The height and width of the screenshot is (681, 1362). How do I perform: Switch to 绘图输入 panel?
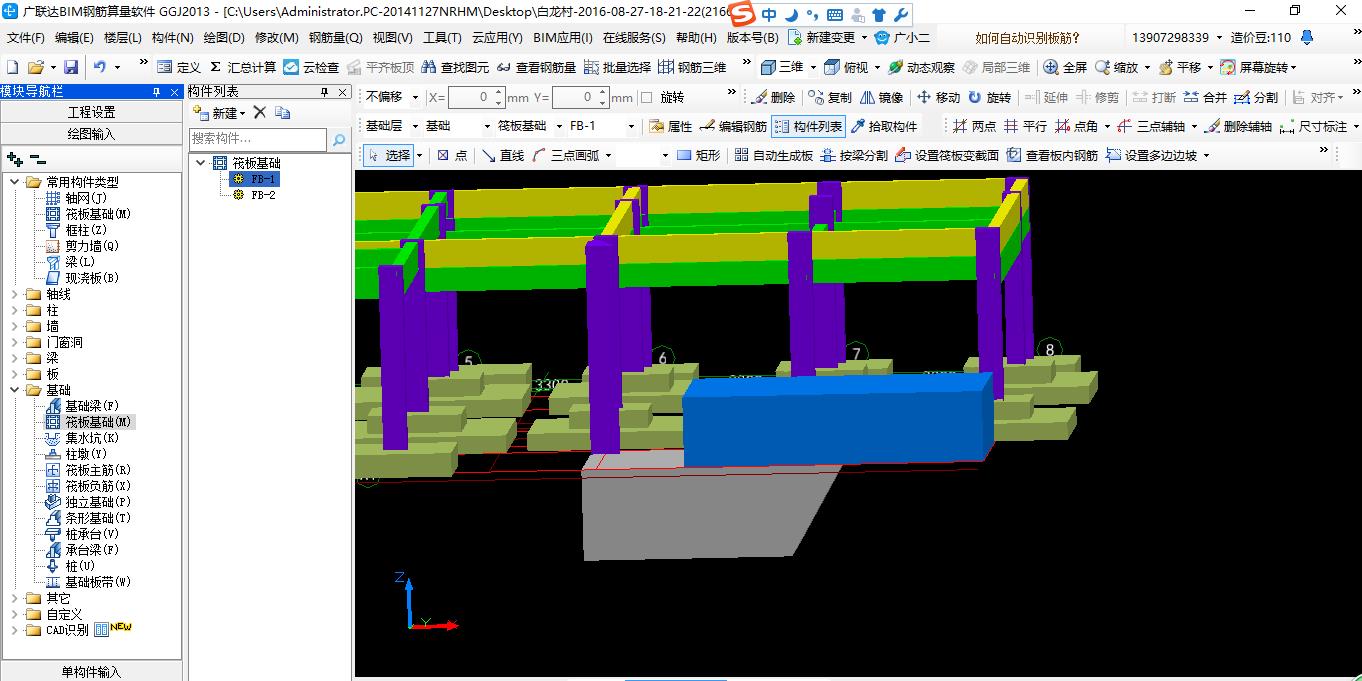[91, 134]
